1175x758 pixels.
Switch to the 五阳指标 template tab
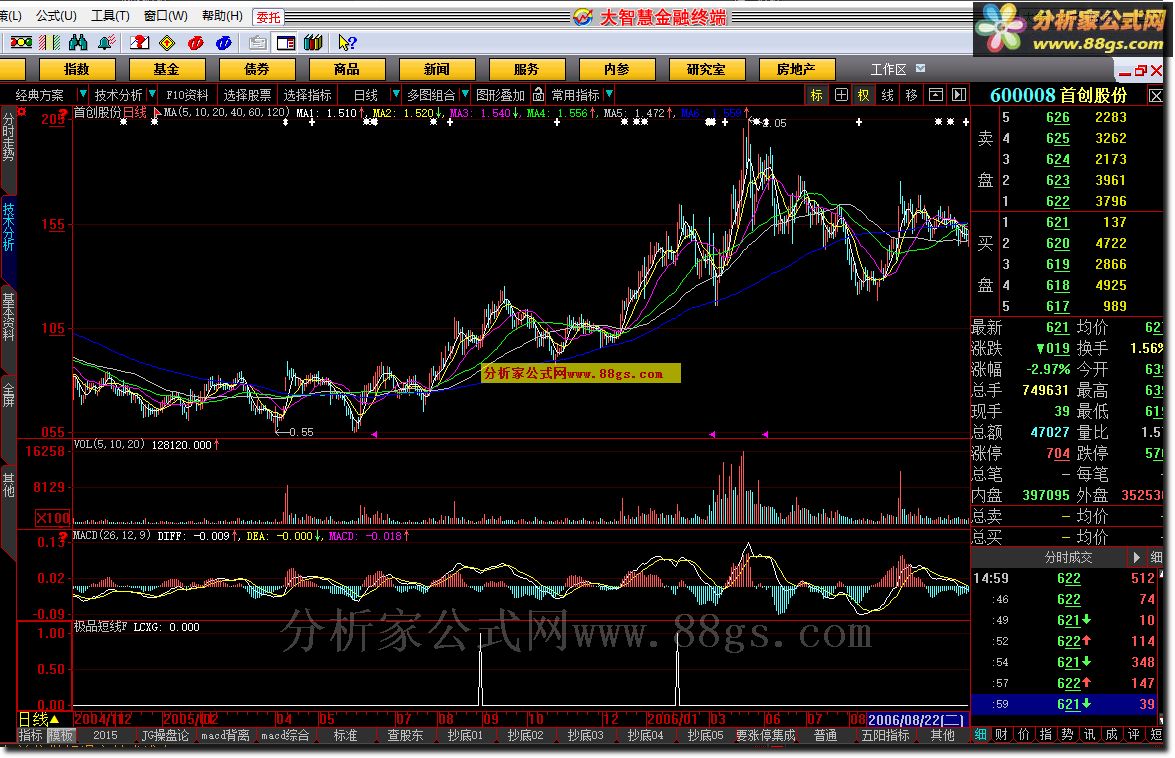coord(885,736)
